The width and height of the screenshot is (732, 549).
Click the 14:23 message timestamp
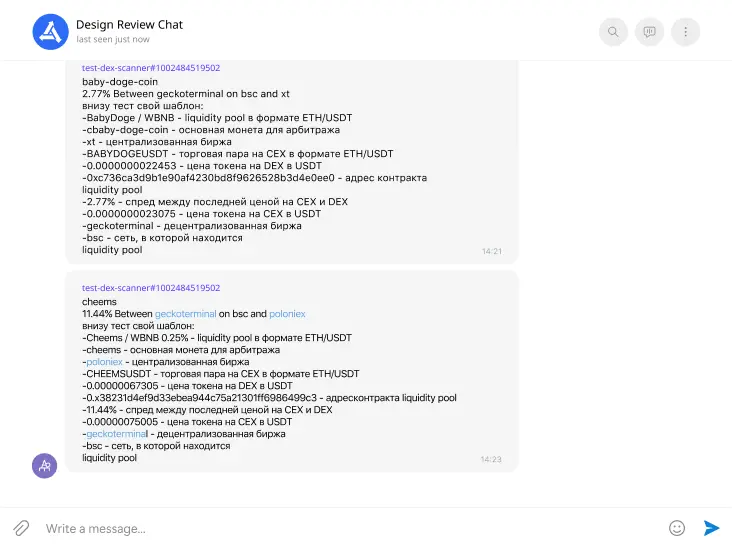491,460
